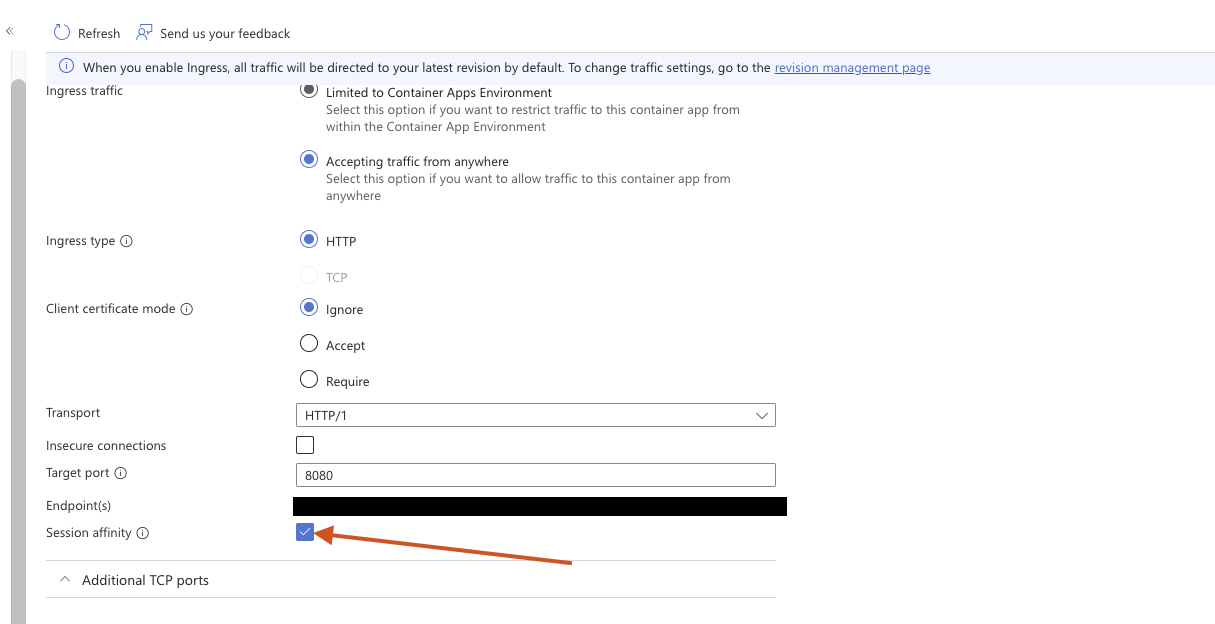The height and width of the screenshot is (624, 1215).
Task: Open the revision management page link
Action: (x=852, y=68)
